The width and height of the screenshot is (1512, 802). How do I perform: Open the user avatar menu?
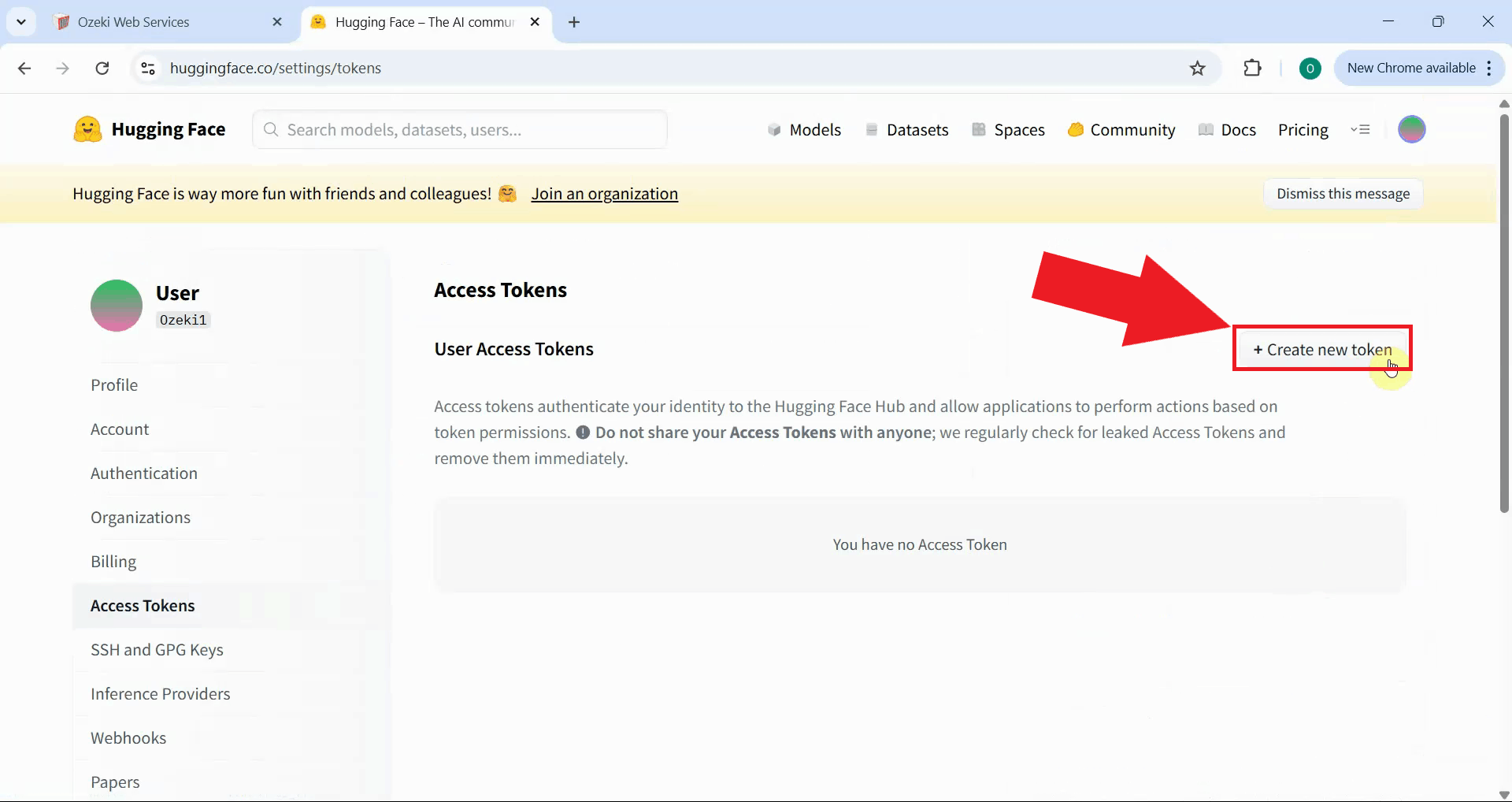pyautogui.click(x=1413, y=129)
